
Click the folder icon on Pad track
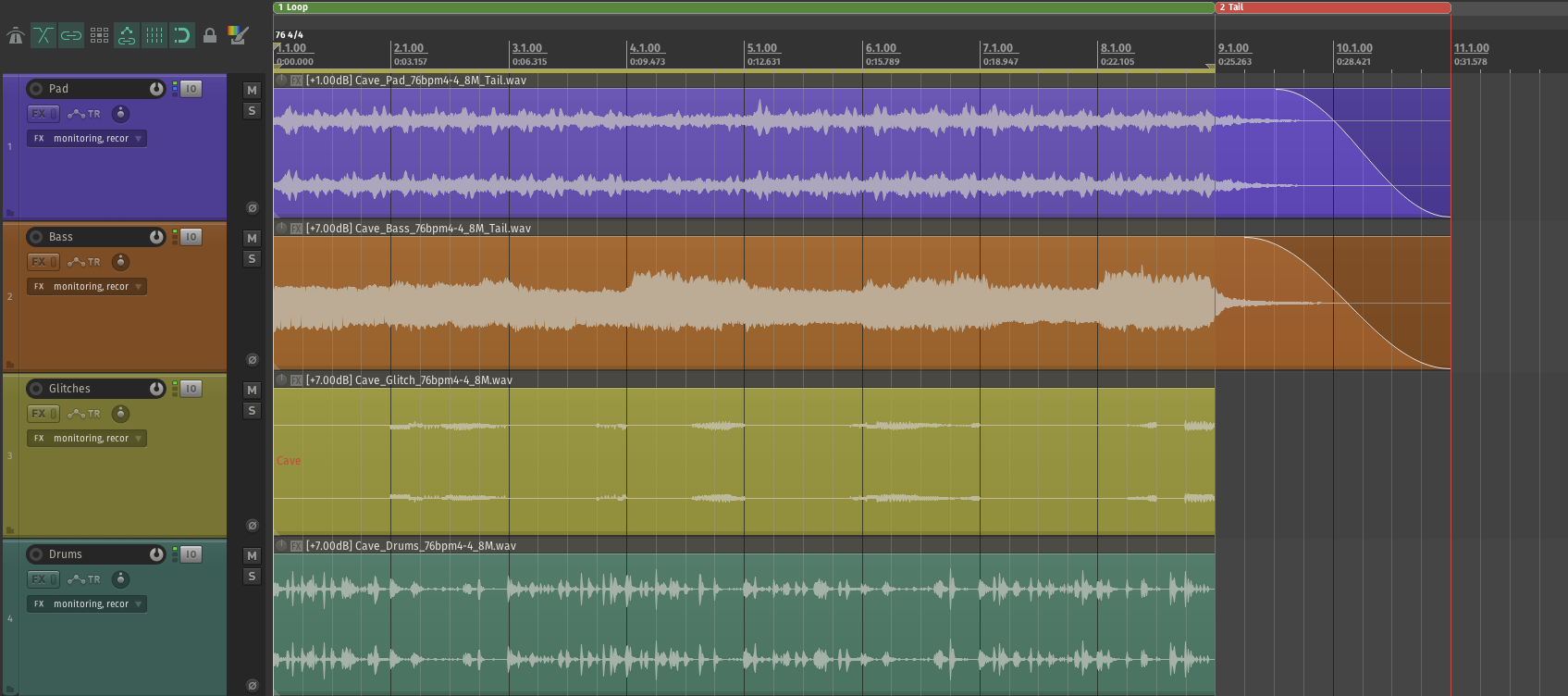(10, 212)
